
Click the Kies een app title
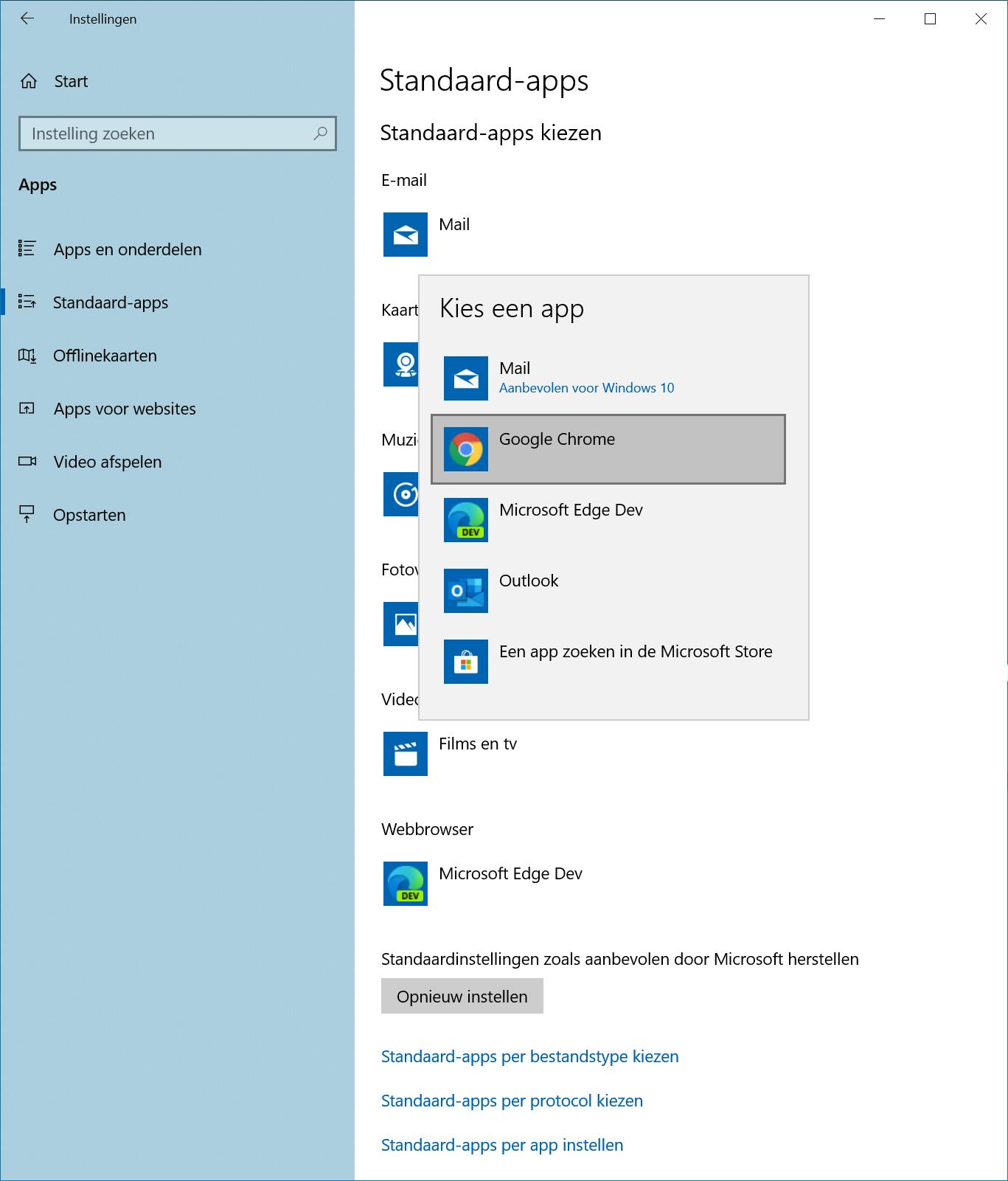(512, 308)
